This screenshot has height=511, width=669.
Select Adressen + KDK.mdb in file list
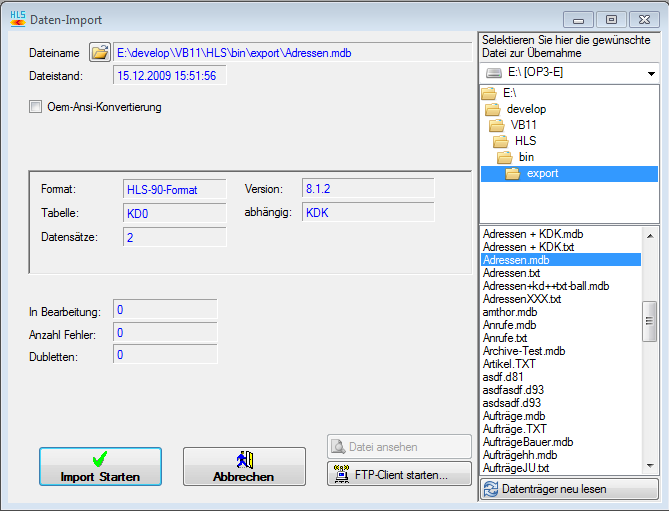(x=533, y=234)
